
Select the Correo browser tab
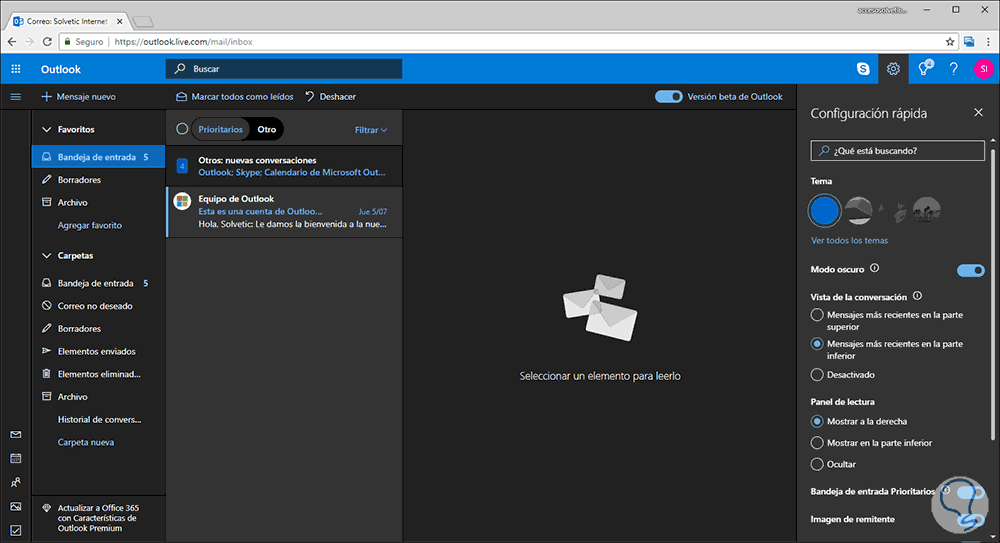[x=67, y=21]
